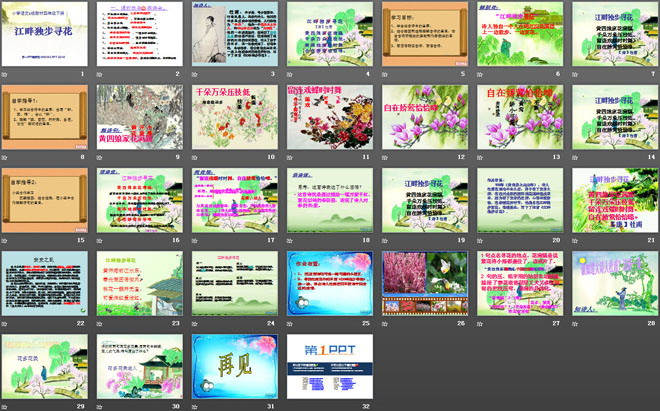Screen dimensions: 660x411
Task: Select slide 16 thumbnail
Action: pyautogui.click(x=140, y=200)
